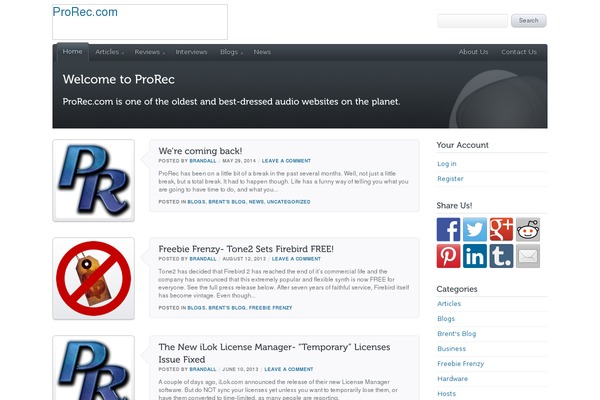Open the Brent's Blog category in the sidebar
This screenshot has height=400, width=600.
pos(457,333)
